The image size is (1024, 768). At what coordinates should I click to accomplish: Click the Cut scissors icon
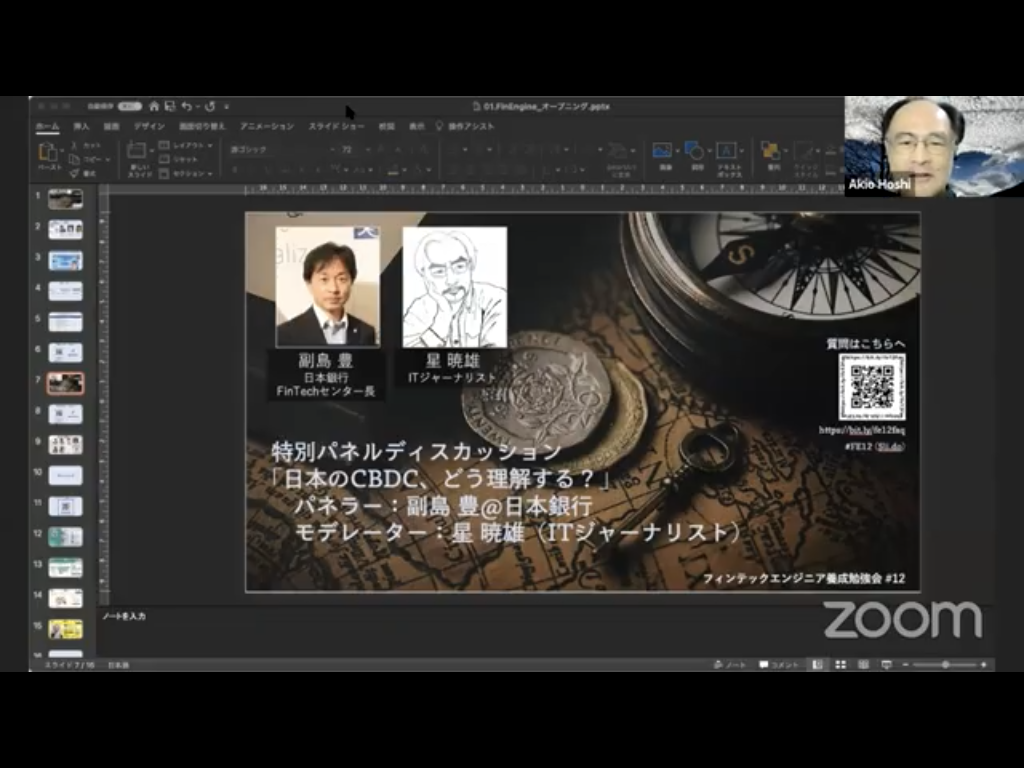tap(74, 145)
